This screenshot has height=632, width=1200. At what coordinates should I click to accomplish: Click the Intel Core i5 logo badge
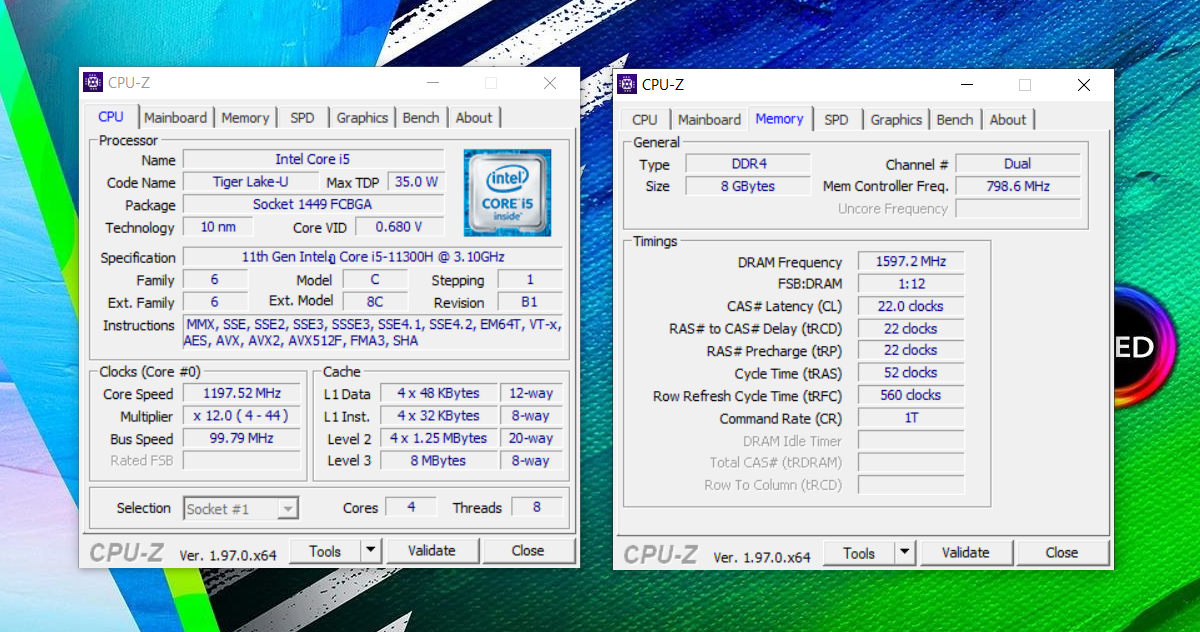click(x=507, y=193)
